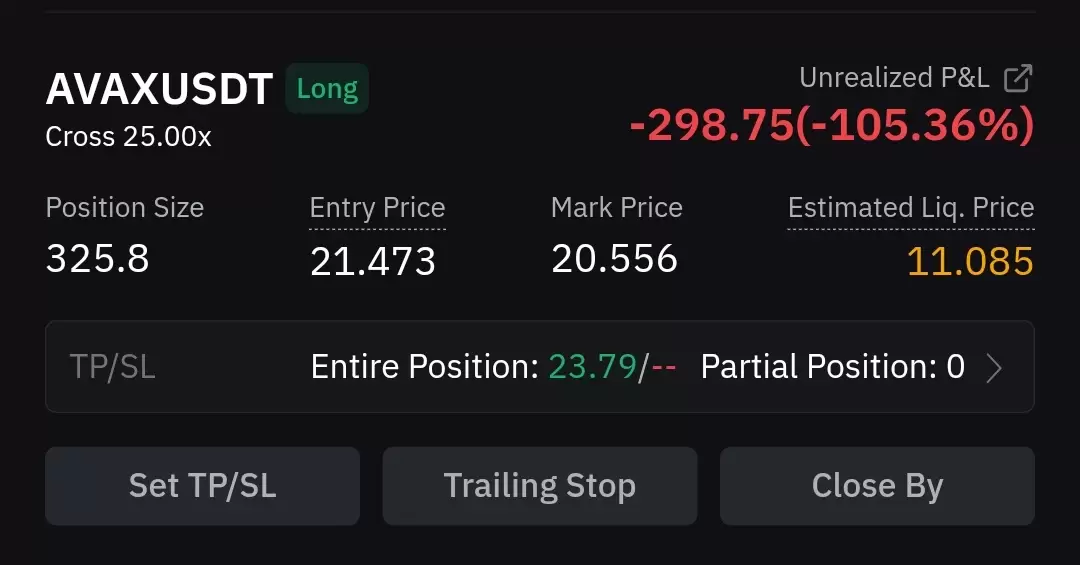
Task: Show Entry Price explanation via dotted label
Action: [377, 208]
